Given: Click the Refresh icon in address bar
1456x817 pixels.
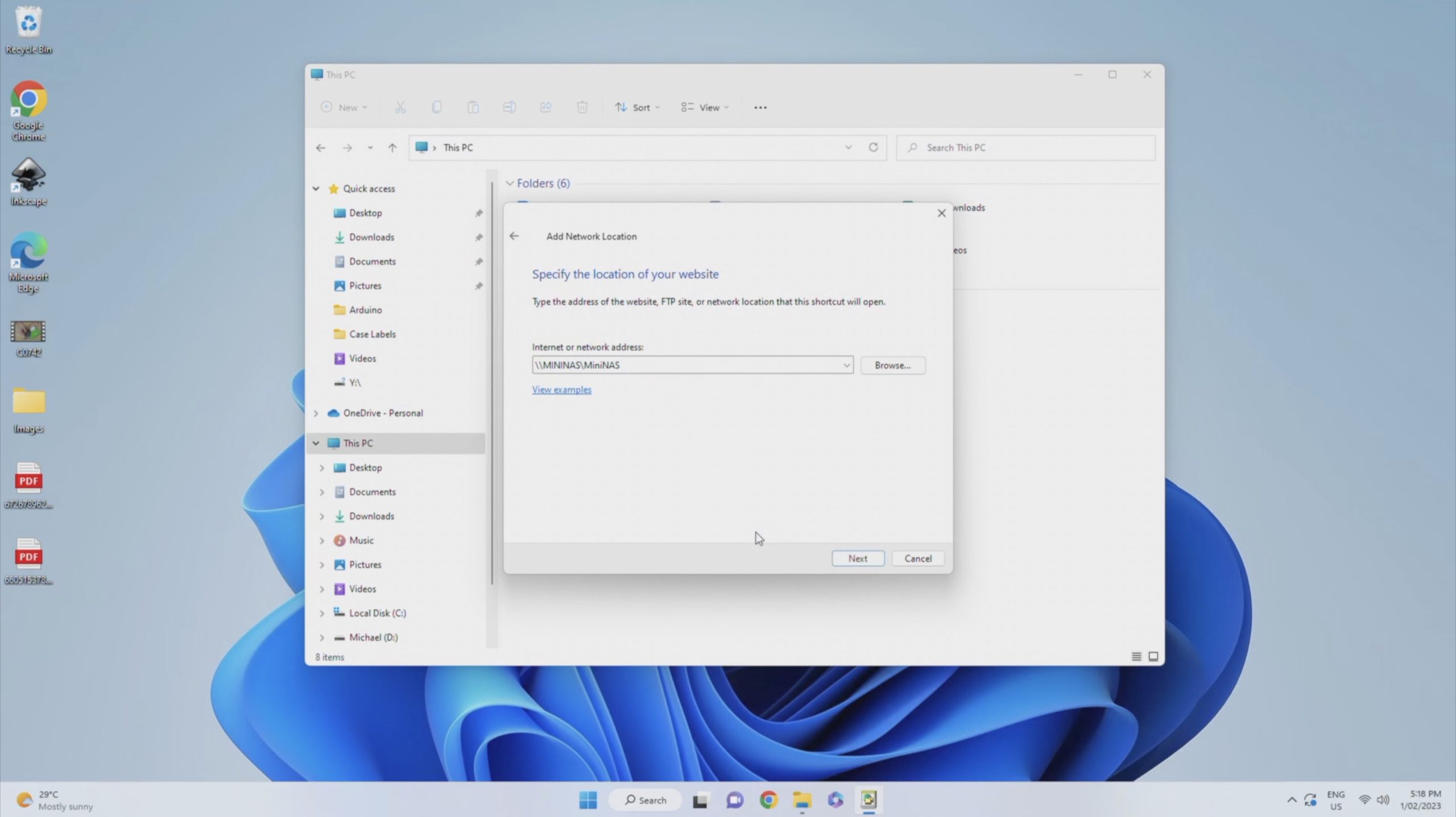Looking at the screenshot, I should coord(873,147).
